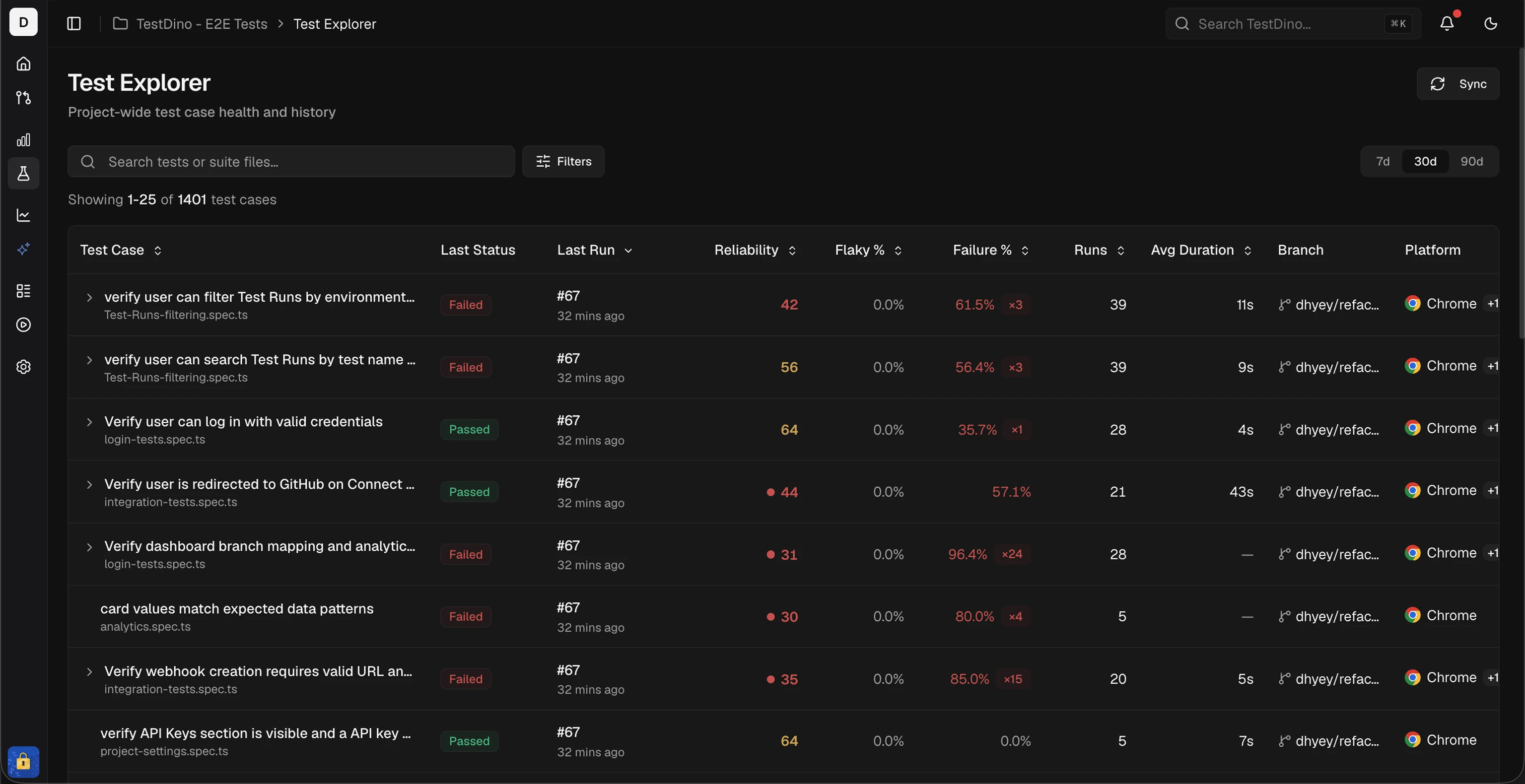Click the Sync button
Screen dimensions: 1525x784
pyautogui.click(x=1457, y=83)
